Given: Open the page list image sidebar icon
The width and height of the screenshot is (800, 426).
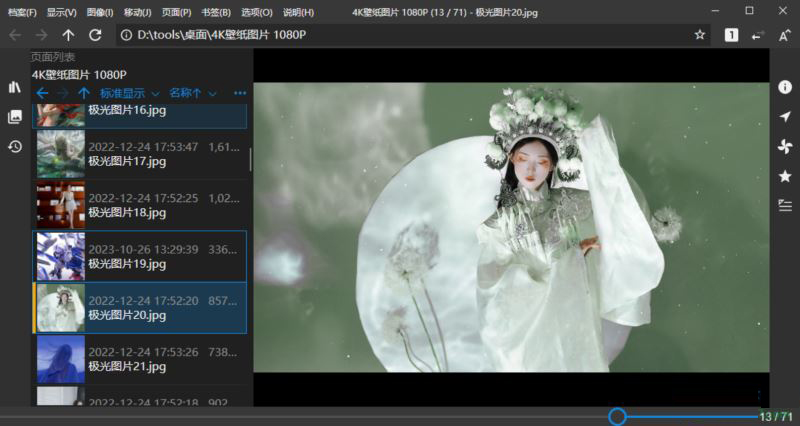Looking at the screenshot, I should pyautogui.click(x=15, y=117).
